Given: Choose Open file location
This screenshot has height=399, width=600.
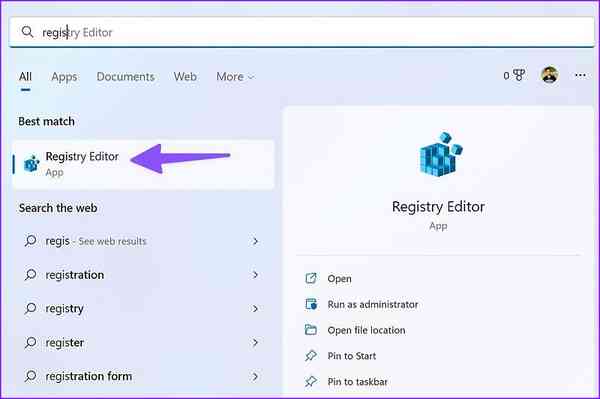Looking at the screenshot, I should (366, 330).
